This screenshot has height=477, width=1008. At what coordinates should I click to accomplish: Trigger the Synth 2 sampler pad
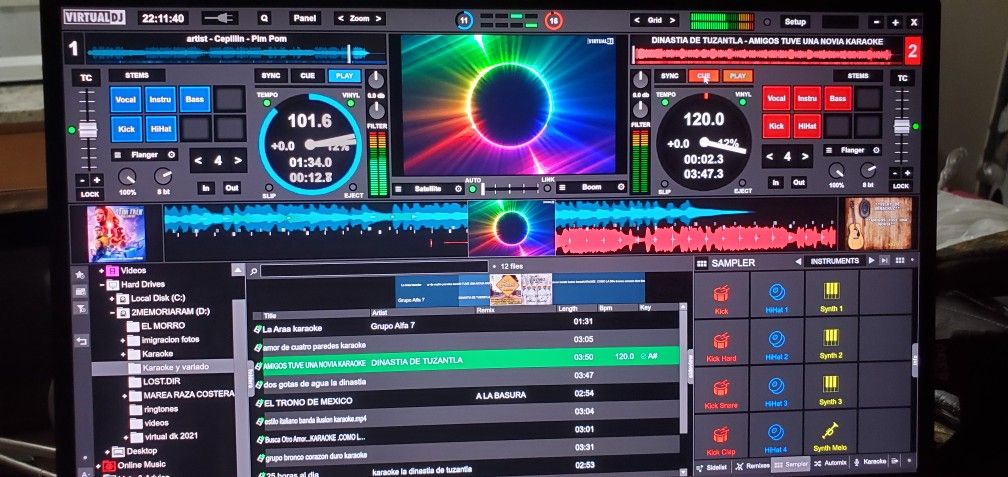tap(831, 343)
